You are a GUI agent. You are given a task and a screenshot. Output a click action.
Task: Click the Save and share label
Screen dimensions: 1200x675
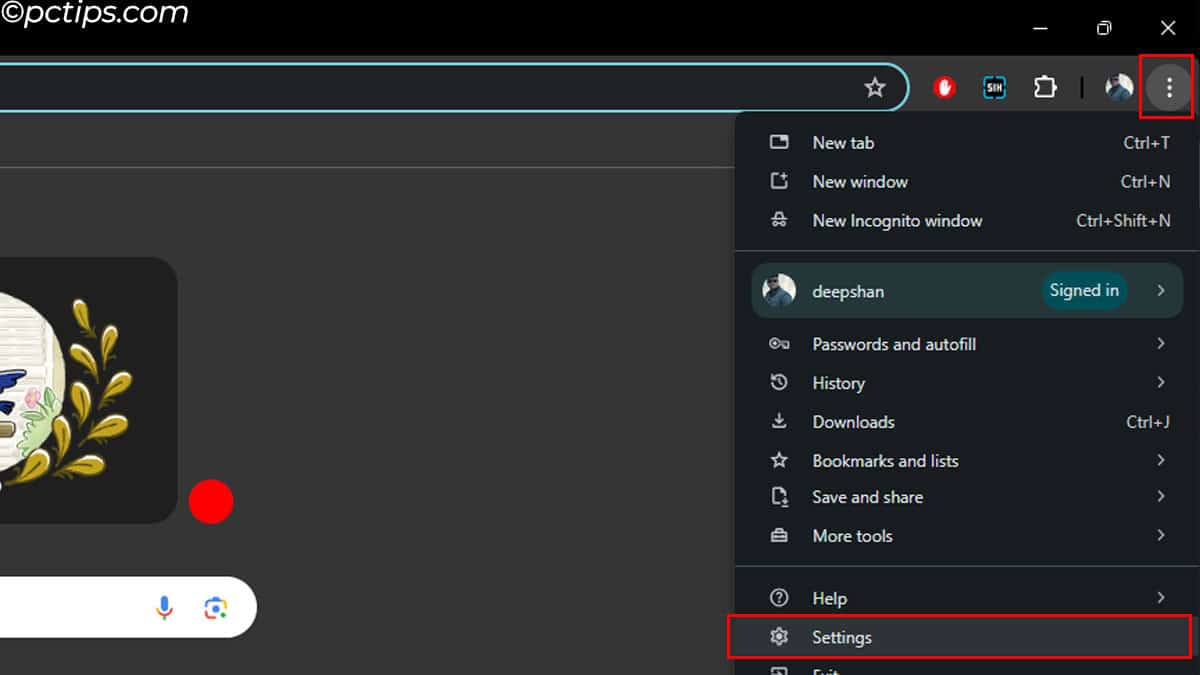[867, 497]
